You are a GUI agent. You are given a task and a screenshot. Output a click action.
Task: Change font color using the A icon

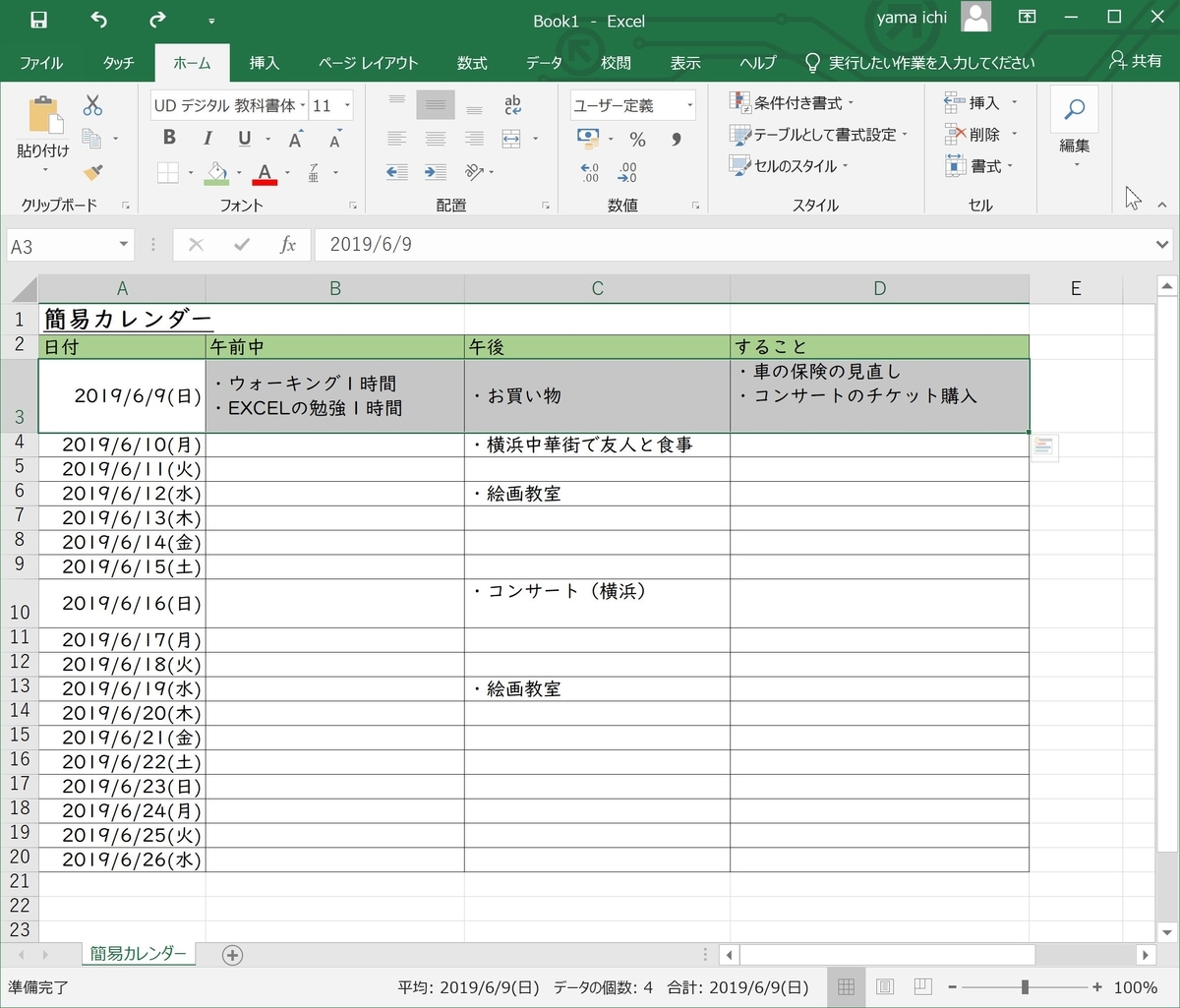tap(263, 173)
